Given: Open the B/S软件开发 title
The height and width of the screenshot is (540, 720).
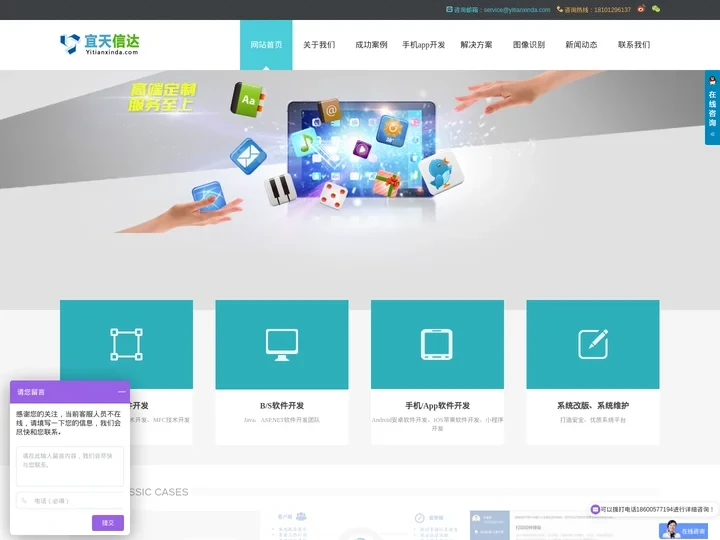Looking at the screenshot, I should 282,405.
